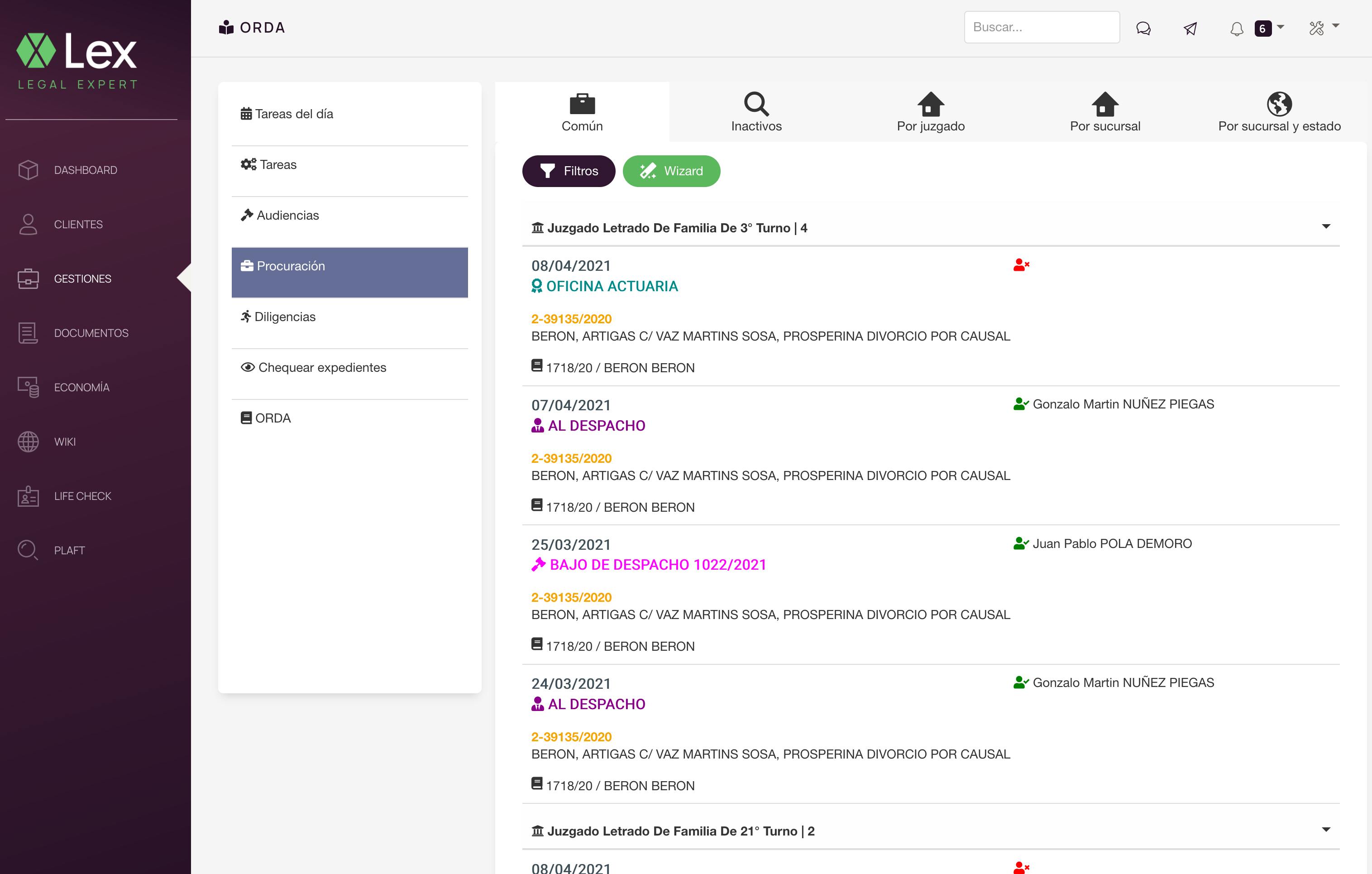
Task: Click the Clientes person icon
Action: 28,224
